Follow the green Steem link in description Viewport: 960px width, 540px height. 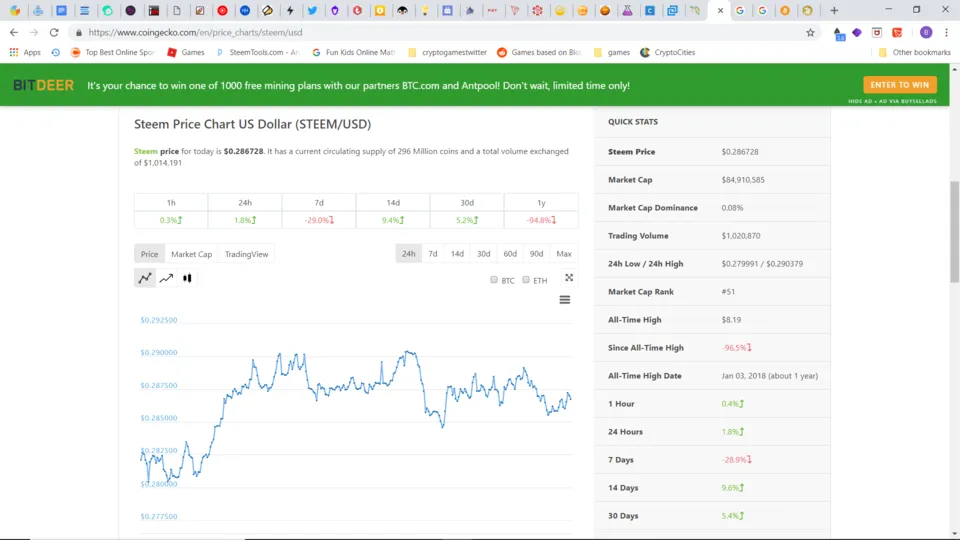[x=146, y=151]
